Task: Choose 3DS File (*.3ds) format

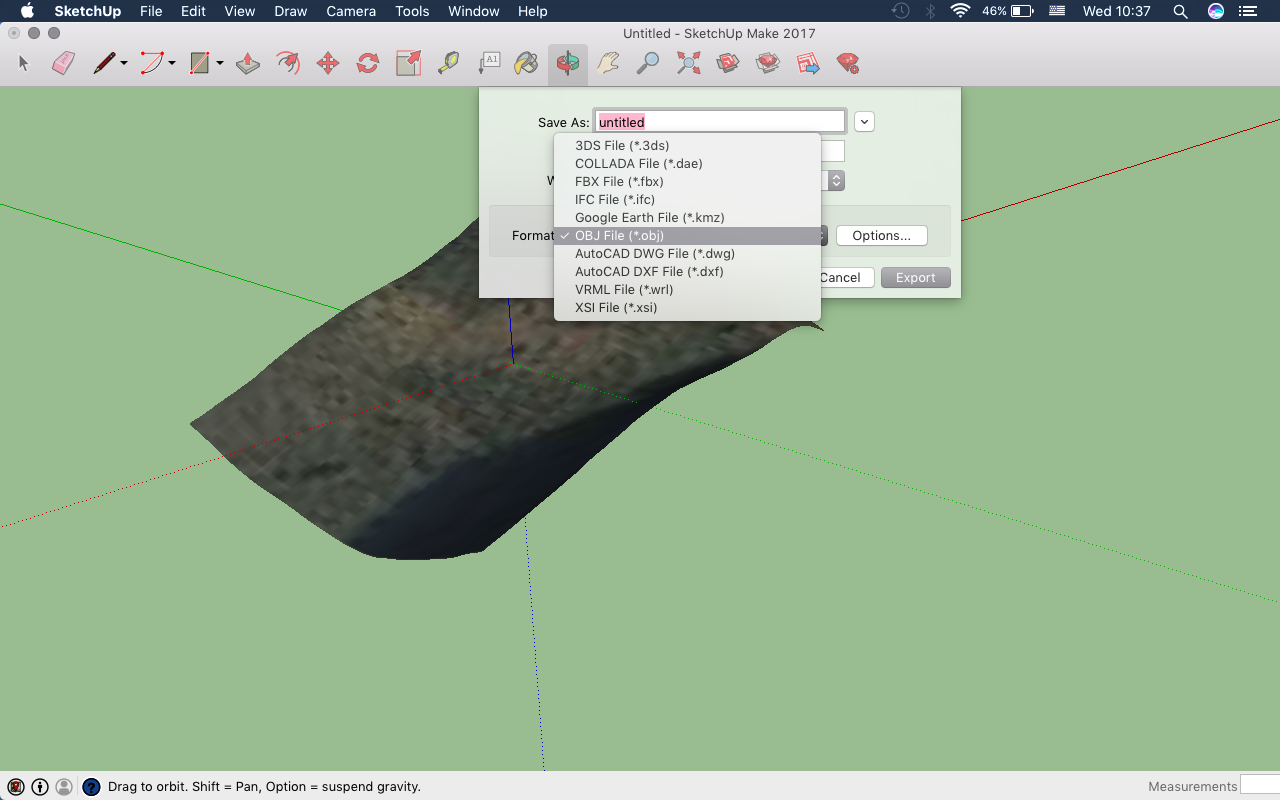Action: [x=687, y=146]
